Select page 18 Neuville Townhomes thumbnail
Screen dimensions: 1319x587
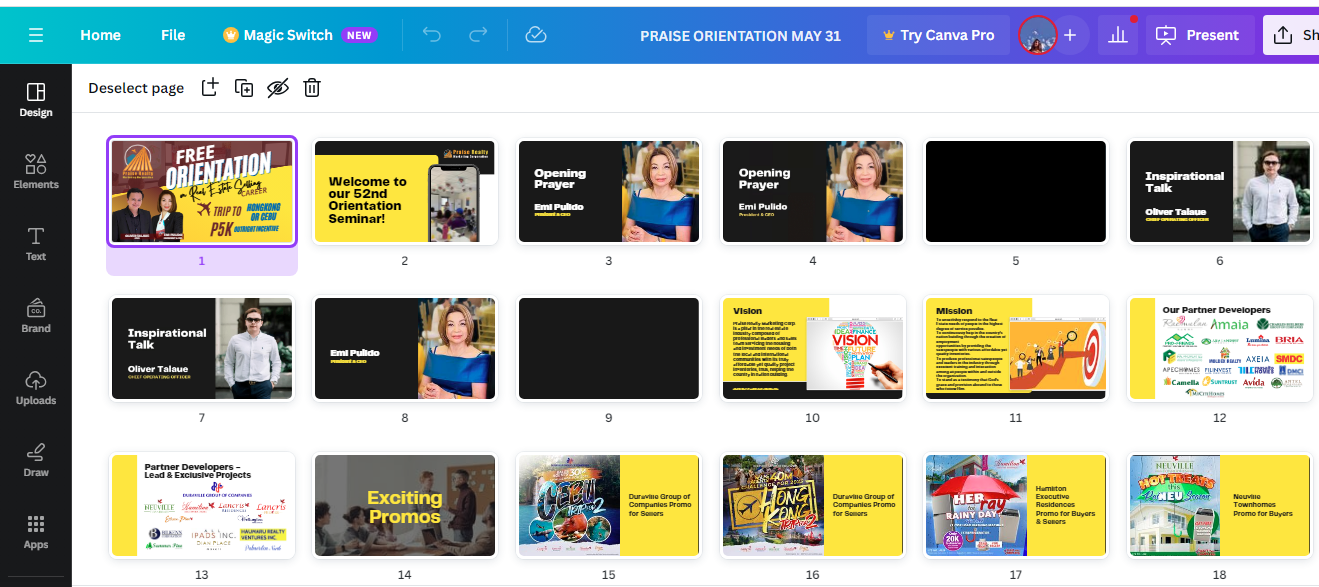[1219, 505]
